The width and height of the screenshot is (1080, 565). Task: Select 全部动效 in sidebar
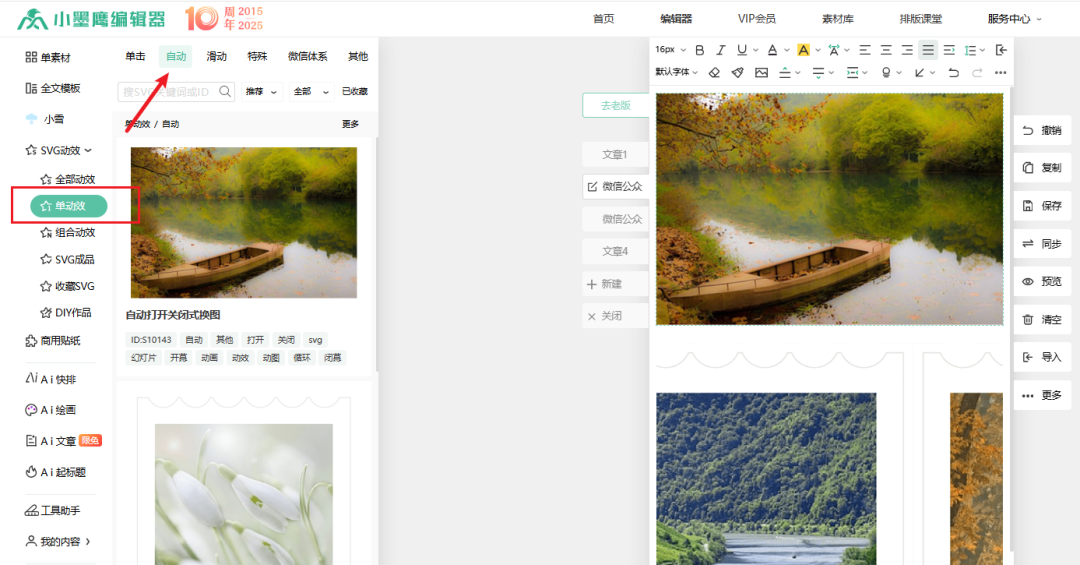tap(68, 179)
